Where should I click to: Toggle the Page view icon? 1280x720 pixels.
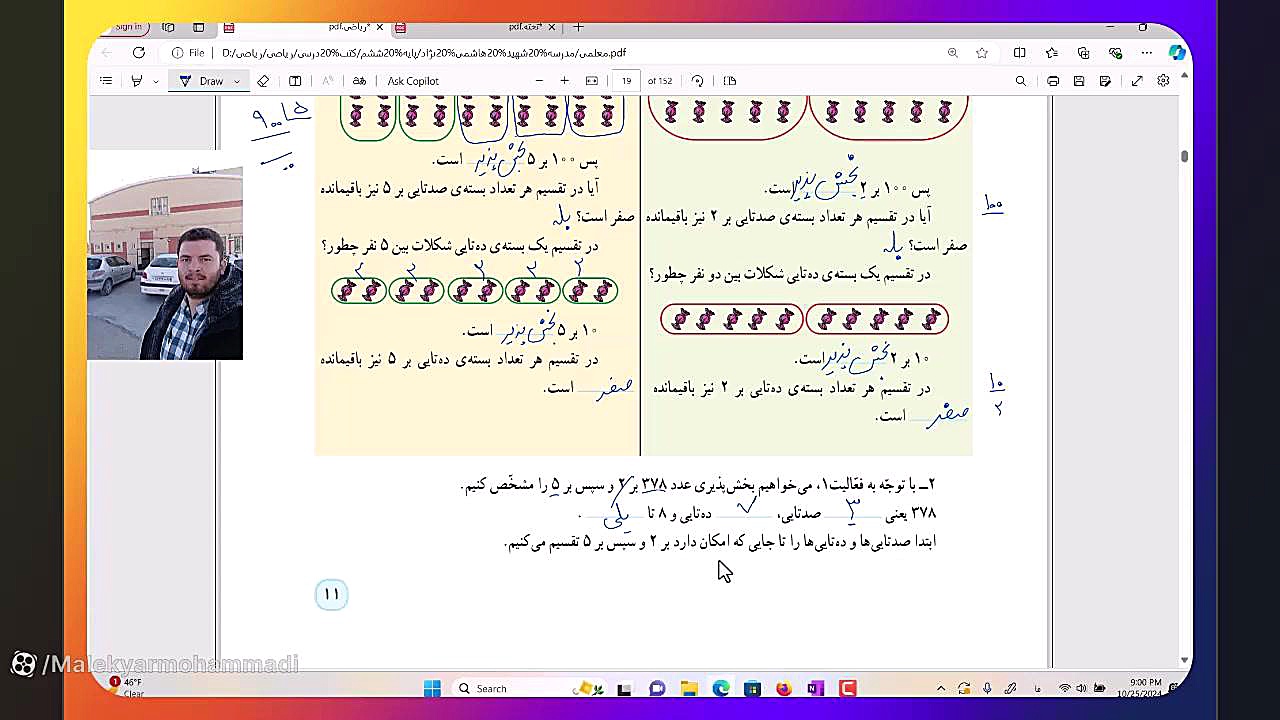coord(730,81)
